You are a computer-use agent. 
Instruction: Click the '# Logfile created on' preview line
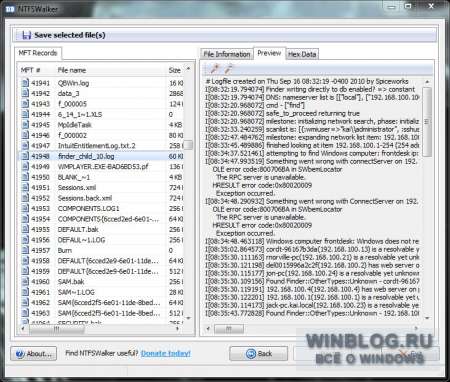pos(307,81)
